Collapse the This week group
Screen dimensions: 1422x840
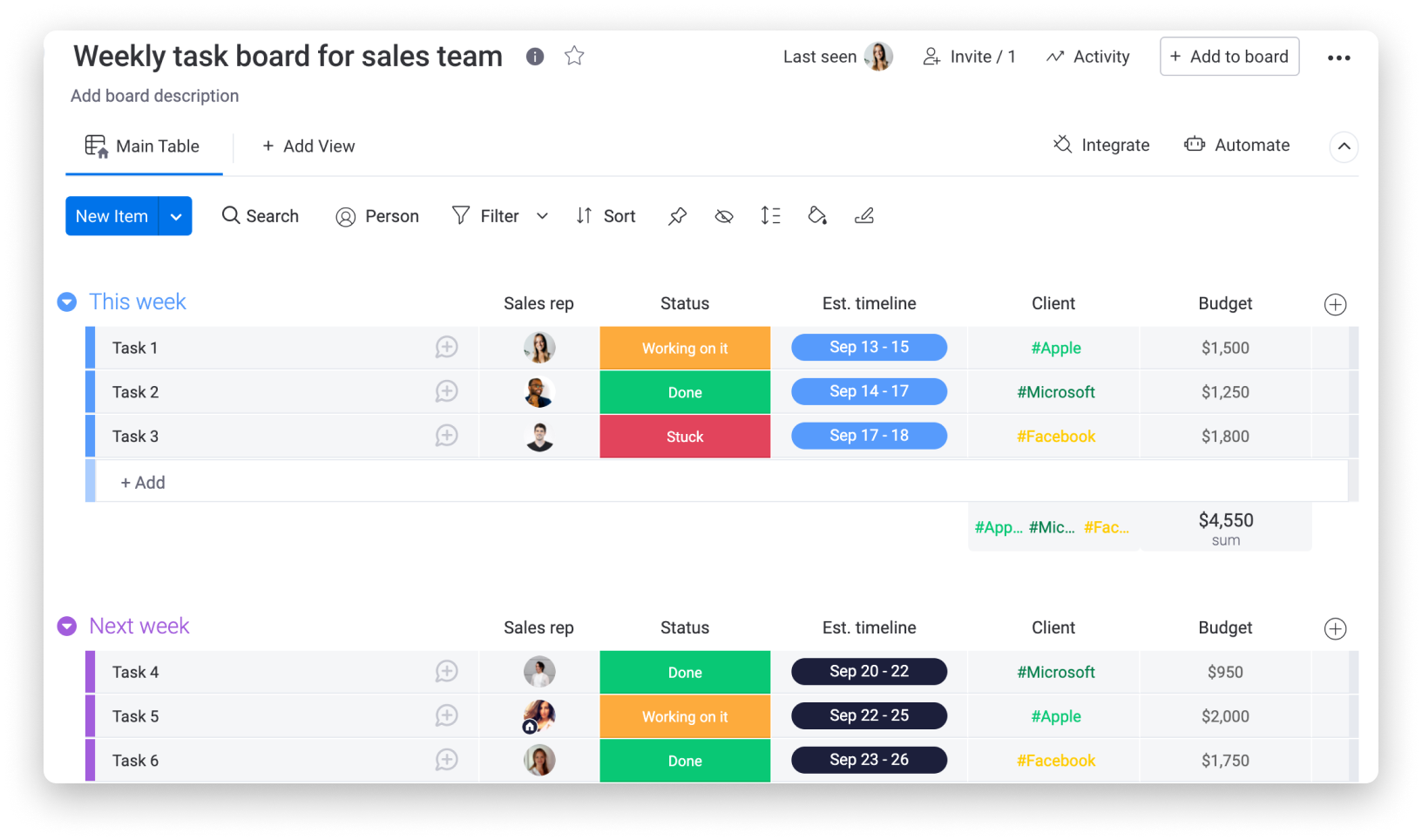67,302
